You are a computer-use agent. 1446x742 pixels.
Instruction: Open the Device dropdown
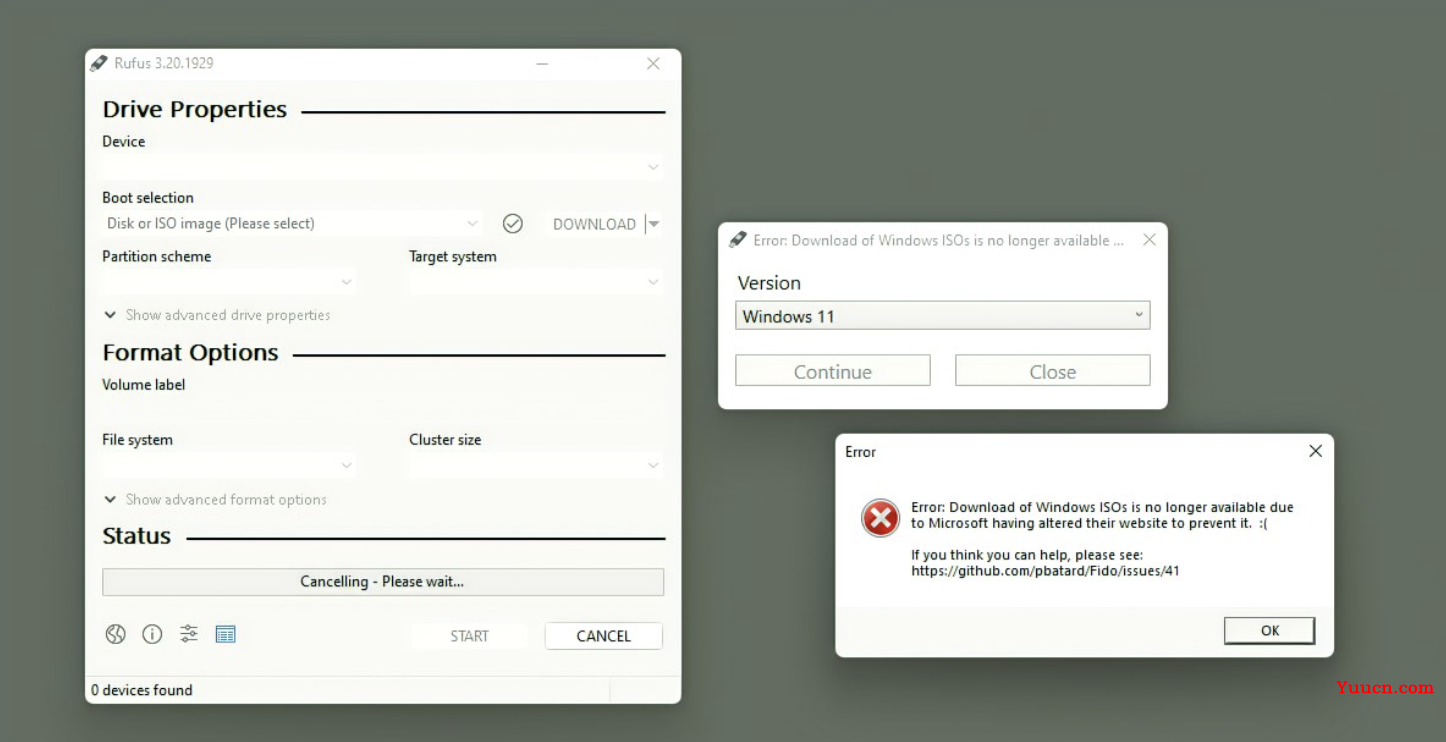pyautogui.click(x=383, y=167)
